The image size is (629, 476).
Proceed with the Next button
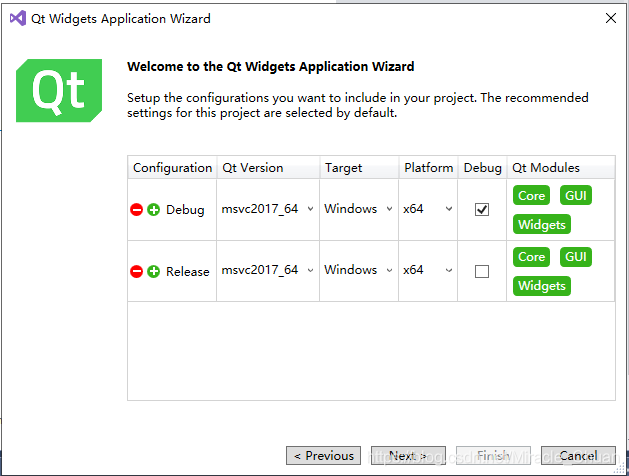pos(408,456)
